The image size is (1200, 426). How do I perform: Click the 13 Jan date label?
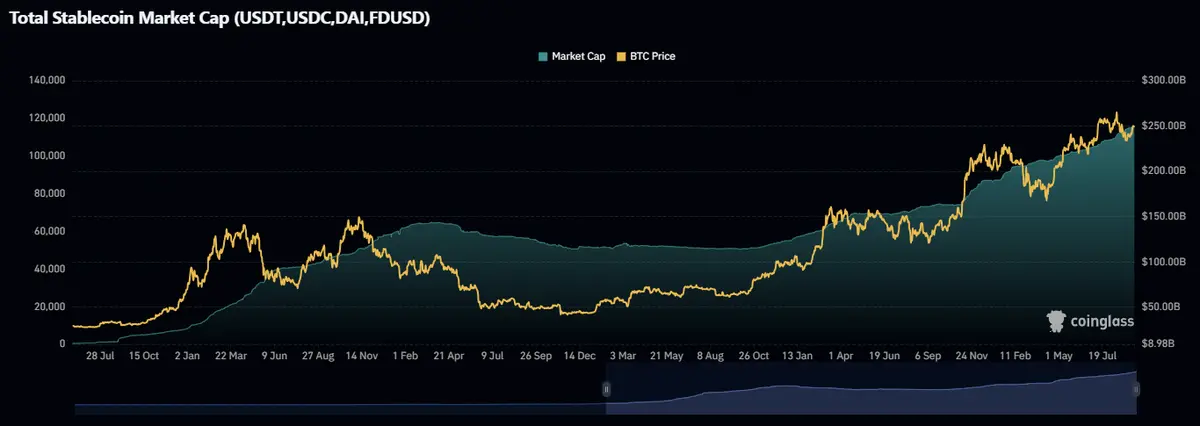coord(797,355)
